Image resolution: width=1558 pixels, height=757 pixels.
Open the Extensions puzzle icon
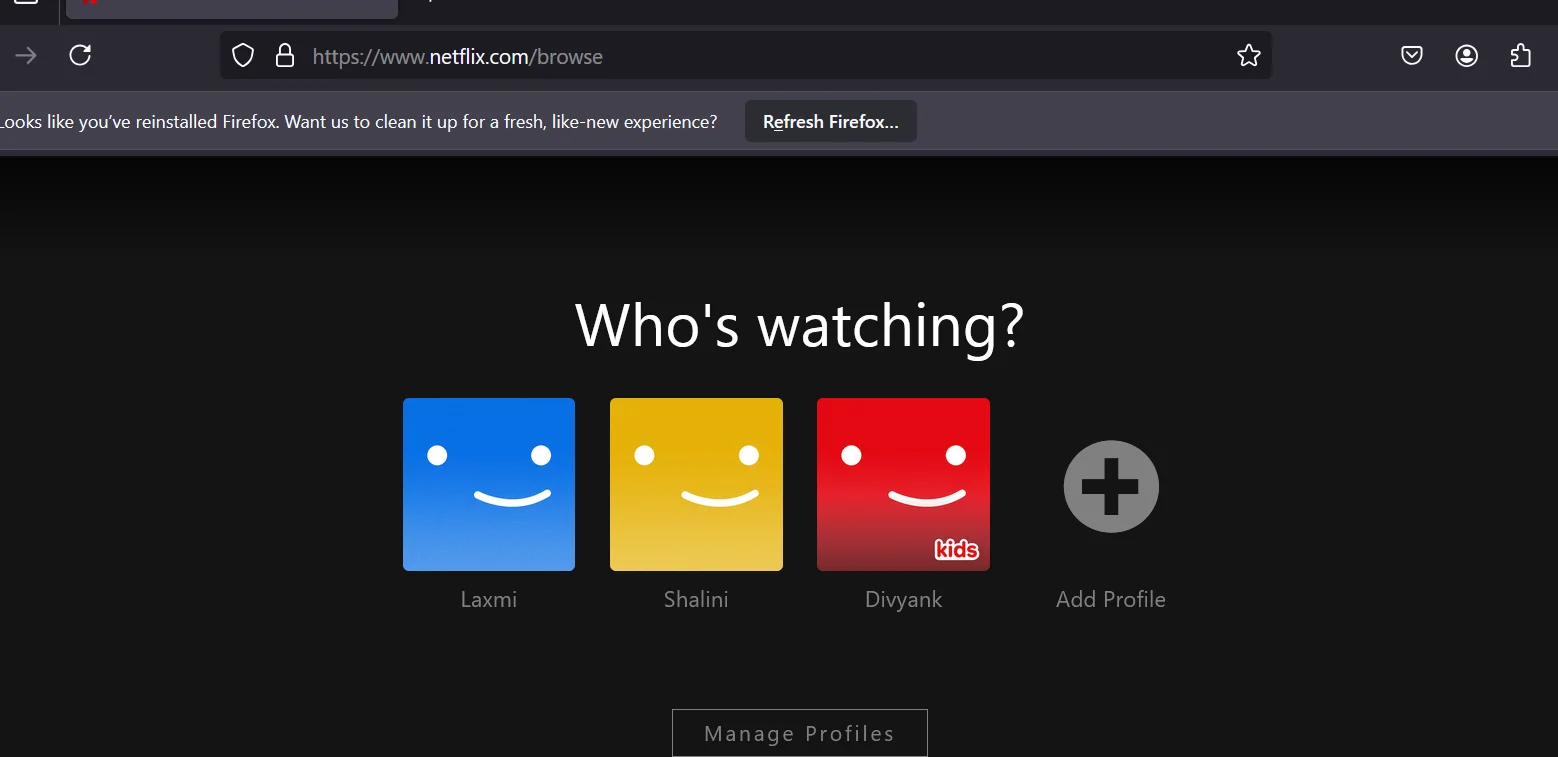[1521, 56]
